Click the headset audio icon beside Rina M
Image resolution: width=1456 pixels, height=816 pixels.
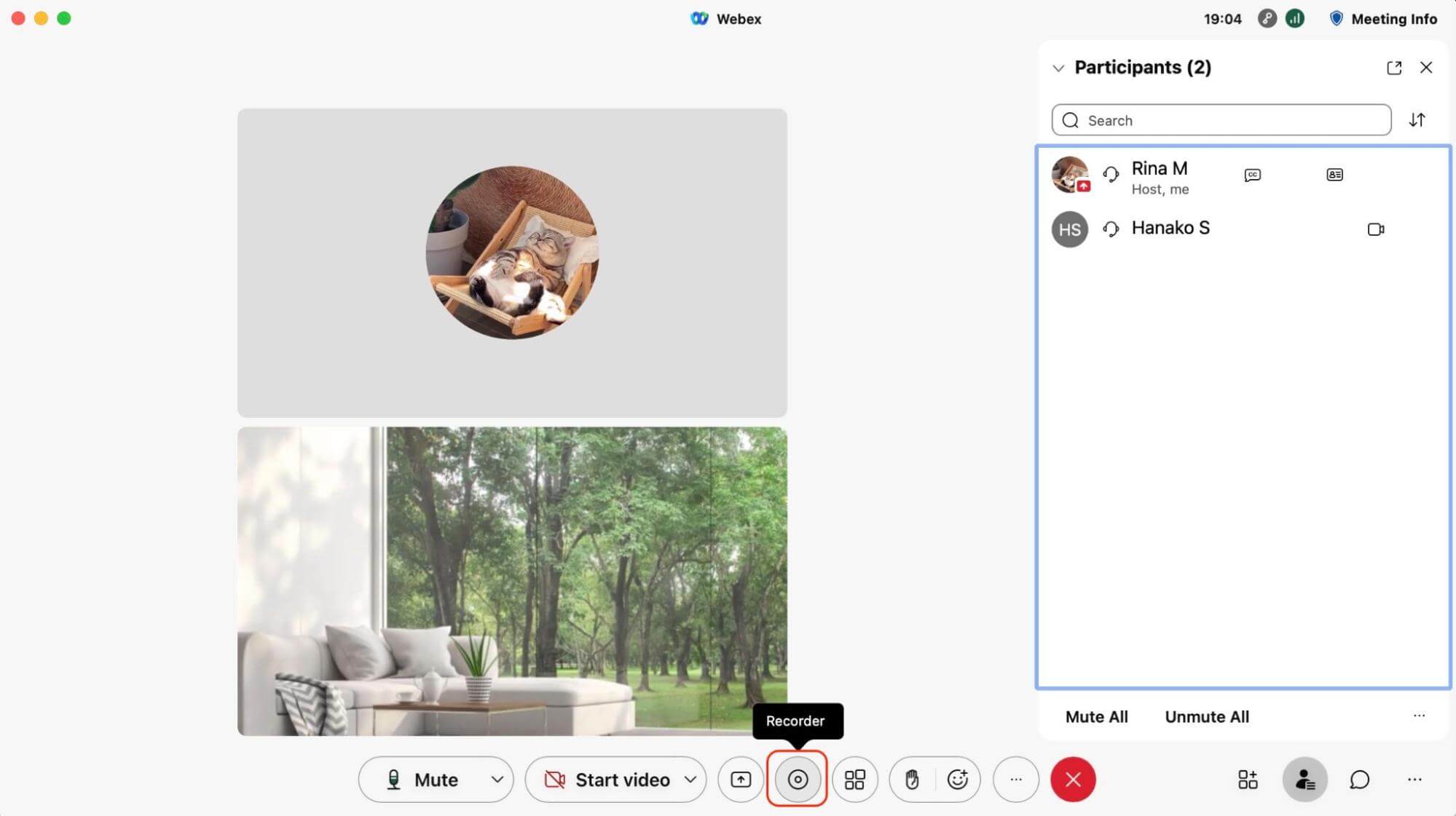pos(1111,175)
